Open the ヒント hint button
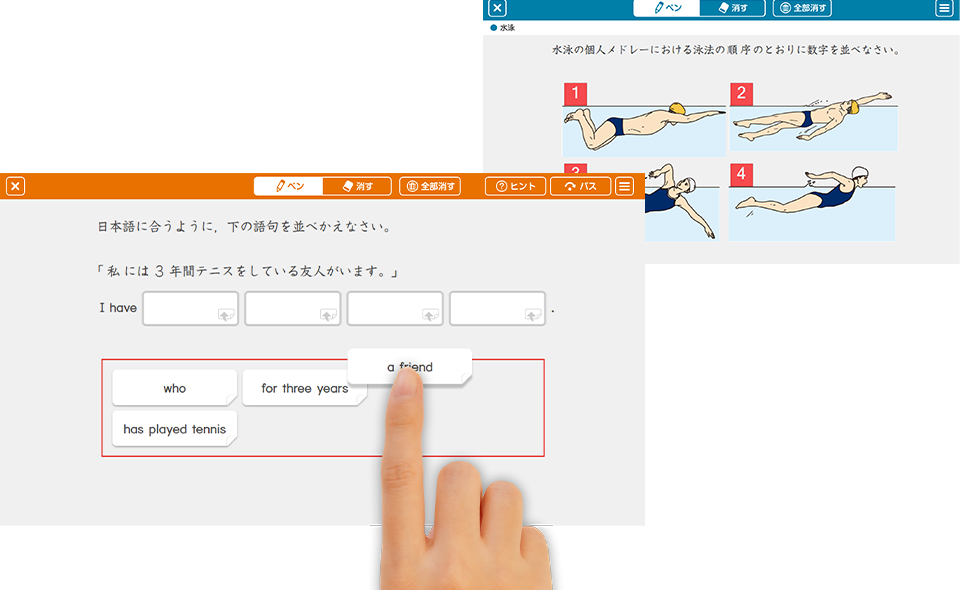This screenshot has width=960, height=590. point(515,186)
